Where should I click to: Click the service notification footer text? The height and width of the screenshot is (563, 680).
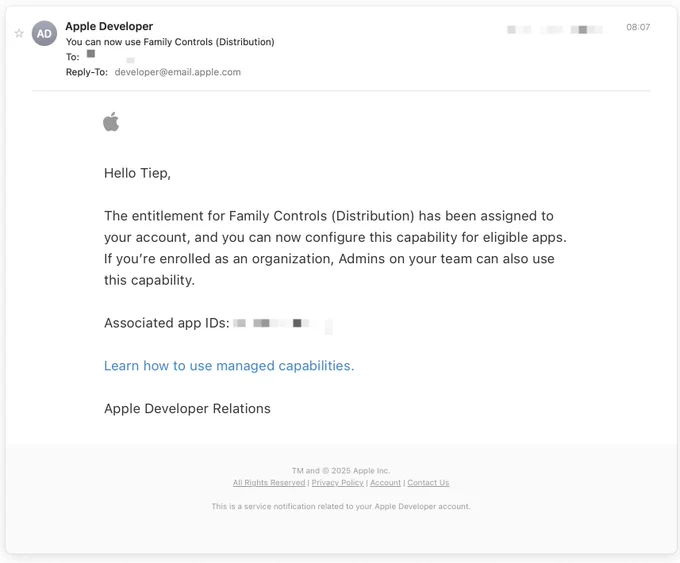[x=341, y=506]
